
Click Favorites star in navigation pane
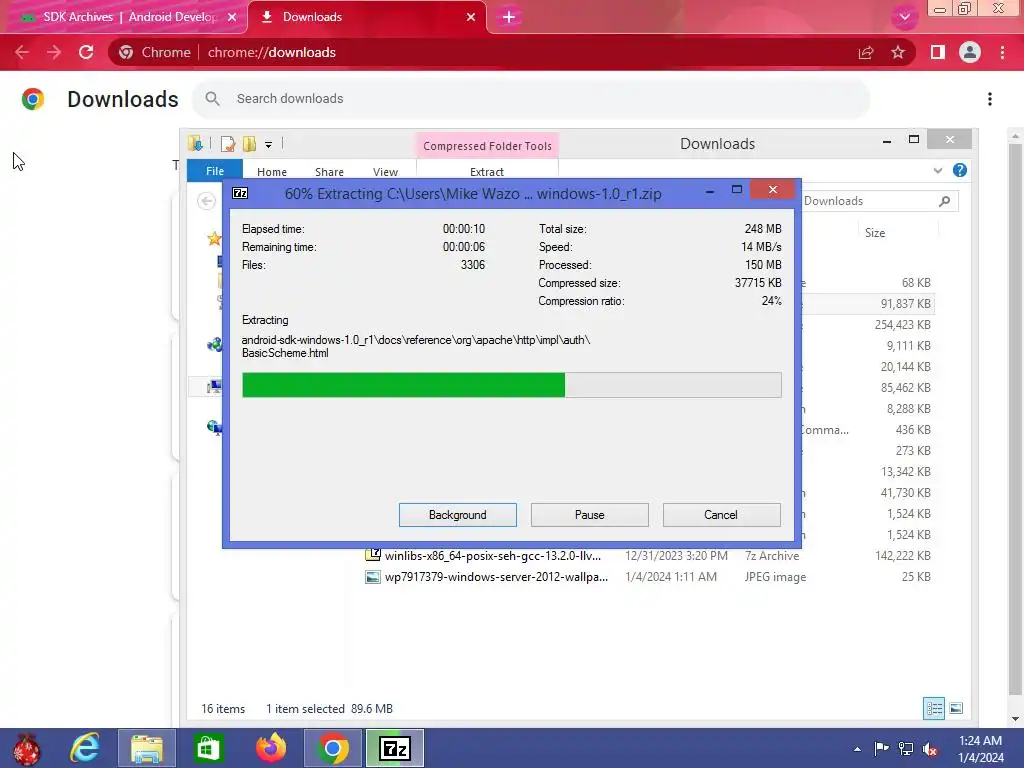pyautogui.click(x=214, y=238)
